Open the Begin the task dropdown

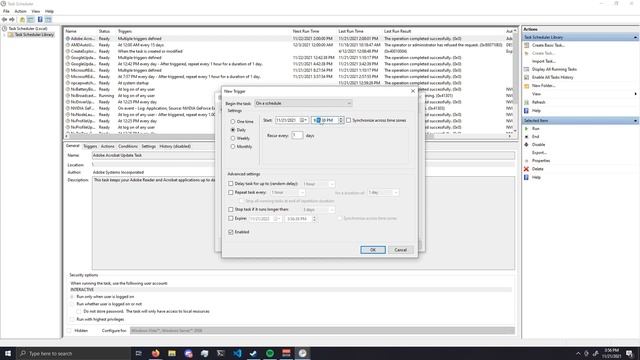[x=303, y=103]
